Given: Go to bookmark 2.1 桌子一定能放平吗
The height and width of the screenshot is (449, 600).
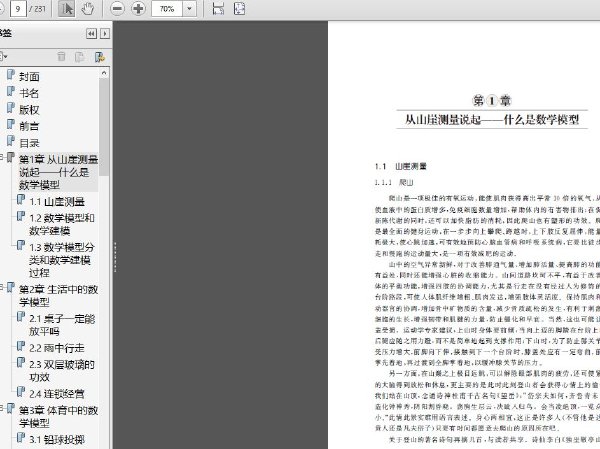Looking at the screenshot, I should (x=62, y=325).
